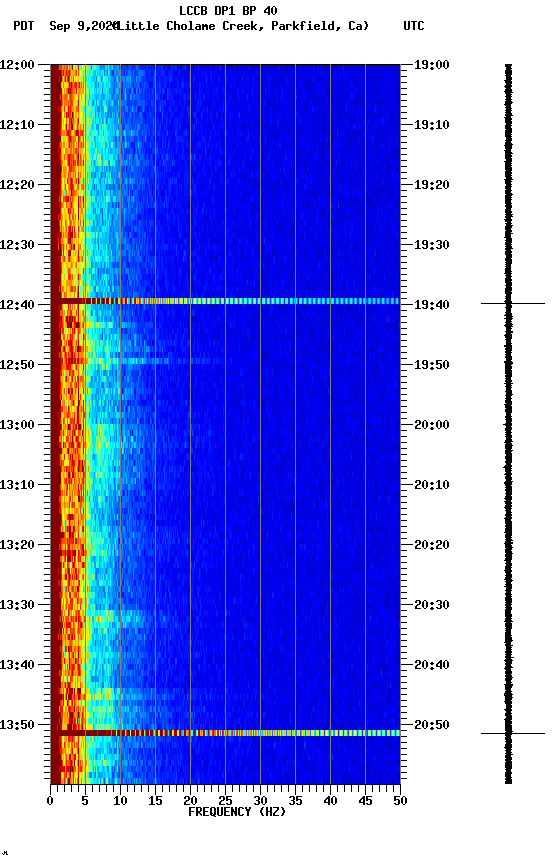The height and width of the screenshot is (864, 552).
Task: Click the '20' frequency axis tick label
Action: point(190,801)
